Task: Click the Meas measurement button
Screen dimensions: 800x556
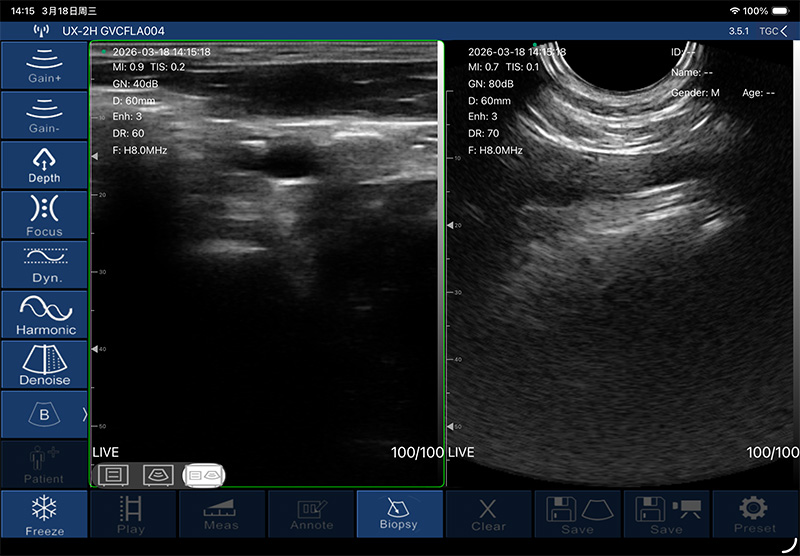Action: (x=221, y=514)
